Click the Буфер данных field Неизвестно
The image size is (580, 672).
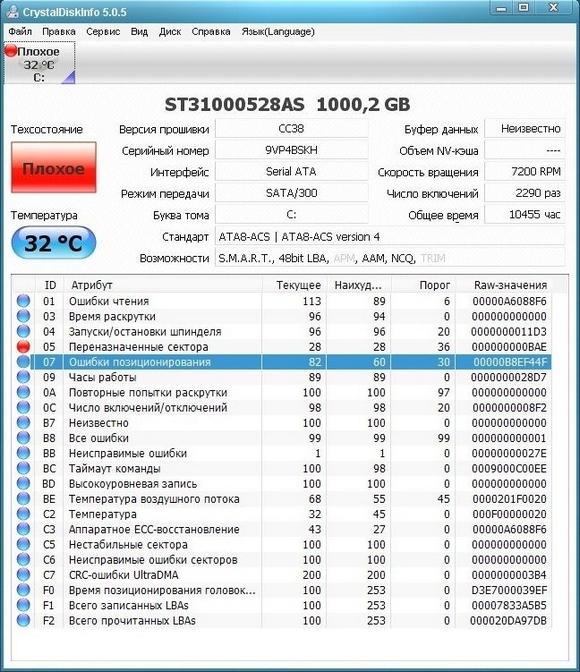tap(525, 129)
